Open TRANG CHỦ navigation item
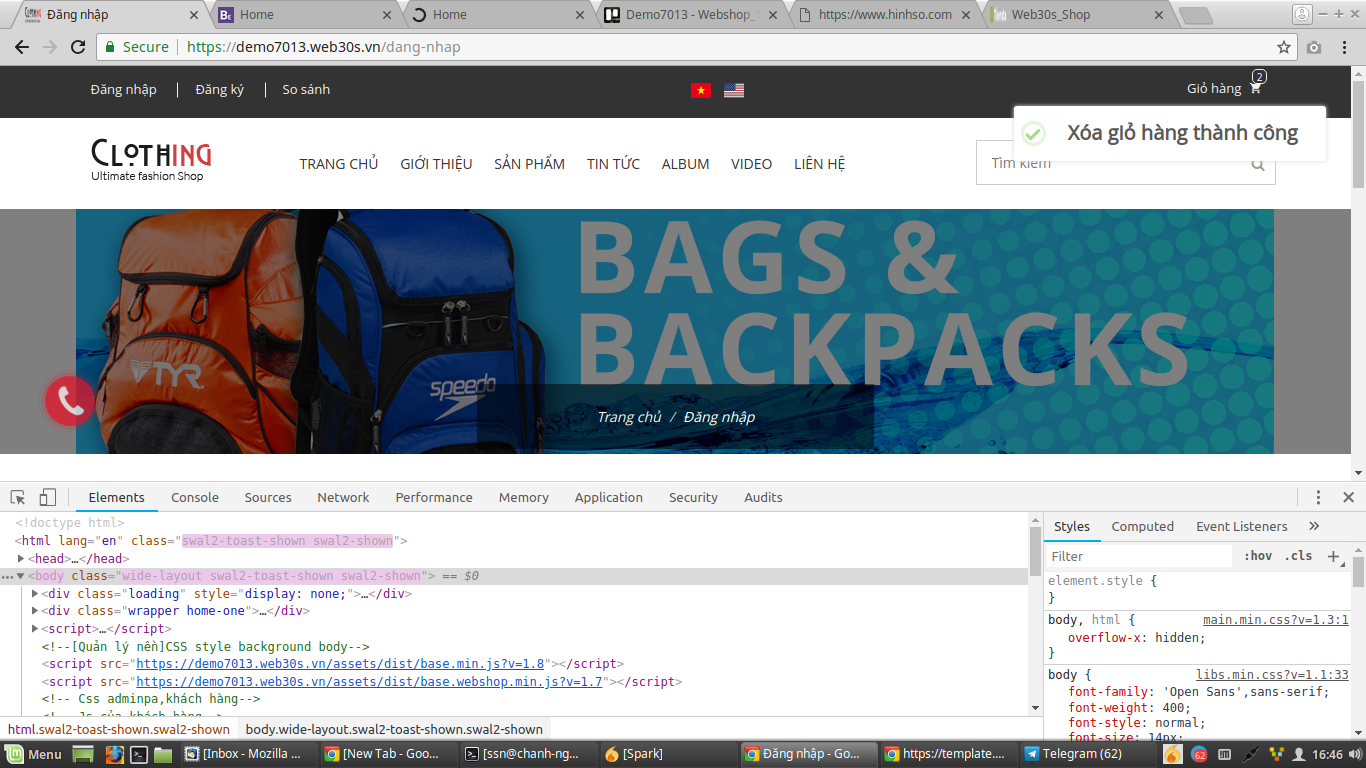The height and width of the screenshot is (768, 1366). pos(339,164)
